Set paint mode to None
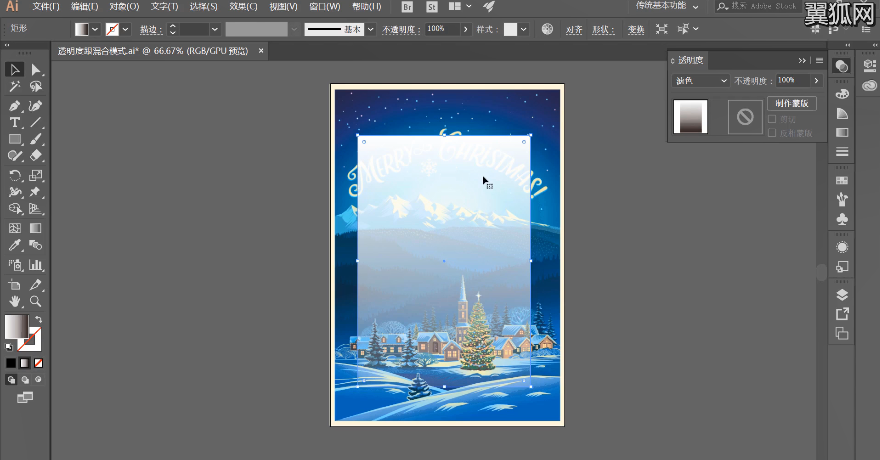 tap(38, 363)
